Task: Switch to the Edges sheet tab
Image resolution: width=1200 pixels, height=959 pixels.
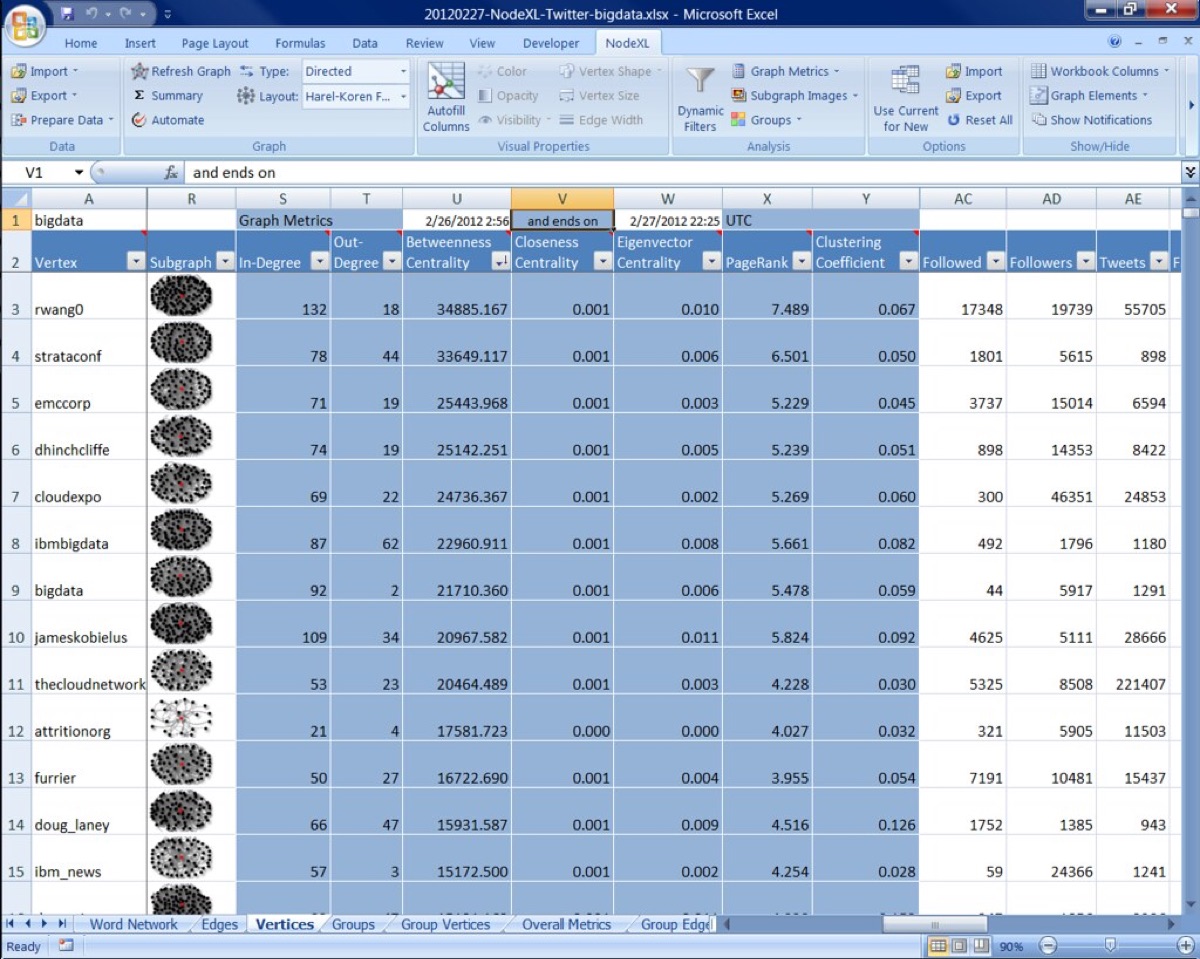Action: 219,924
